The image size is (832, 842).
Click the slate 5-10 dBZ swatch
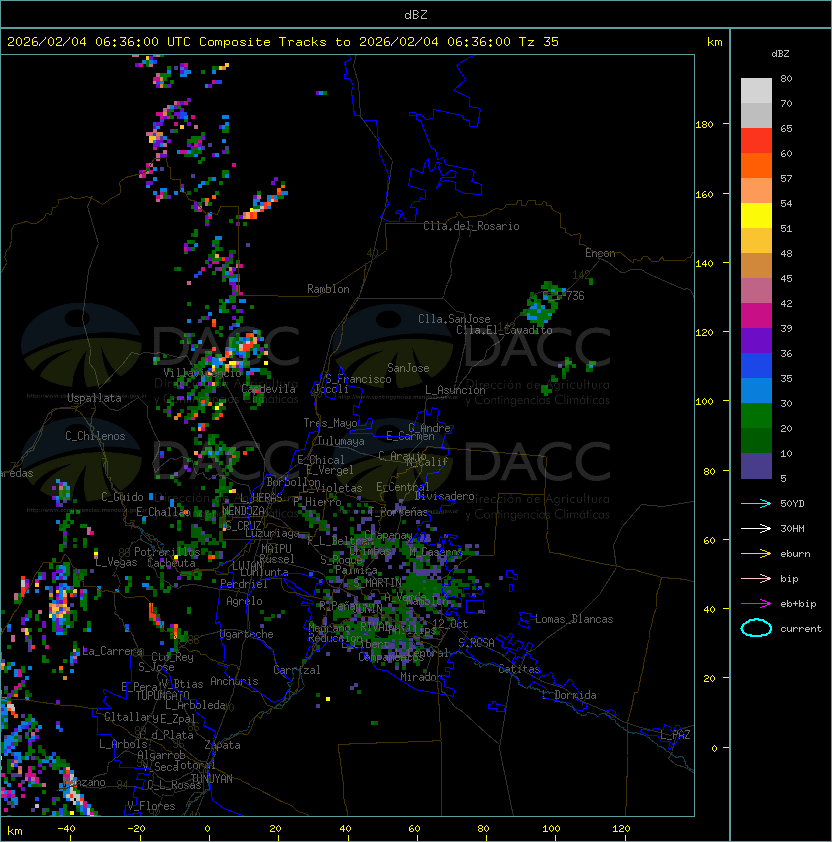[x=756, y=466]
